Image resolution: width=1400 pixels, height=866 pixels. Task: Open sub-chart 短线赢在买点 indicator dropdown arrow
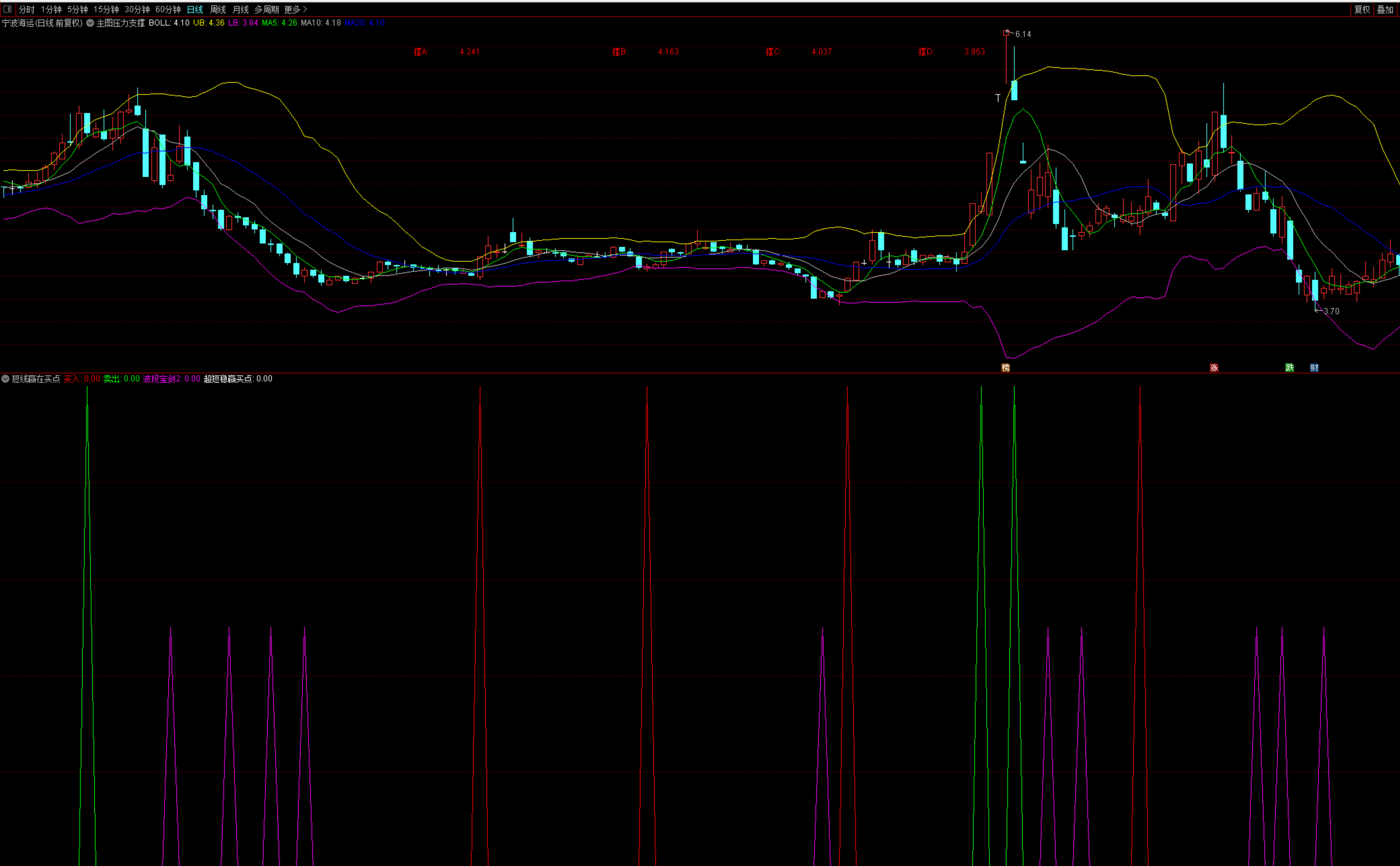click(5, 379)
